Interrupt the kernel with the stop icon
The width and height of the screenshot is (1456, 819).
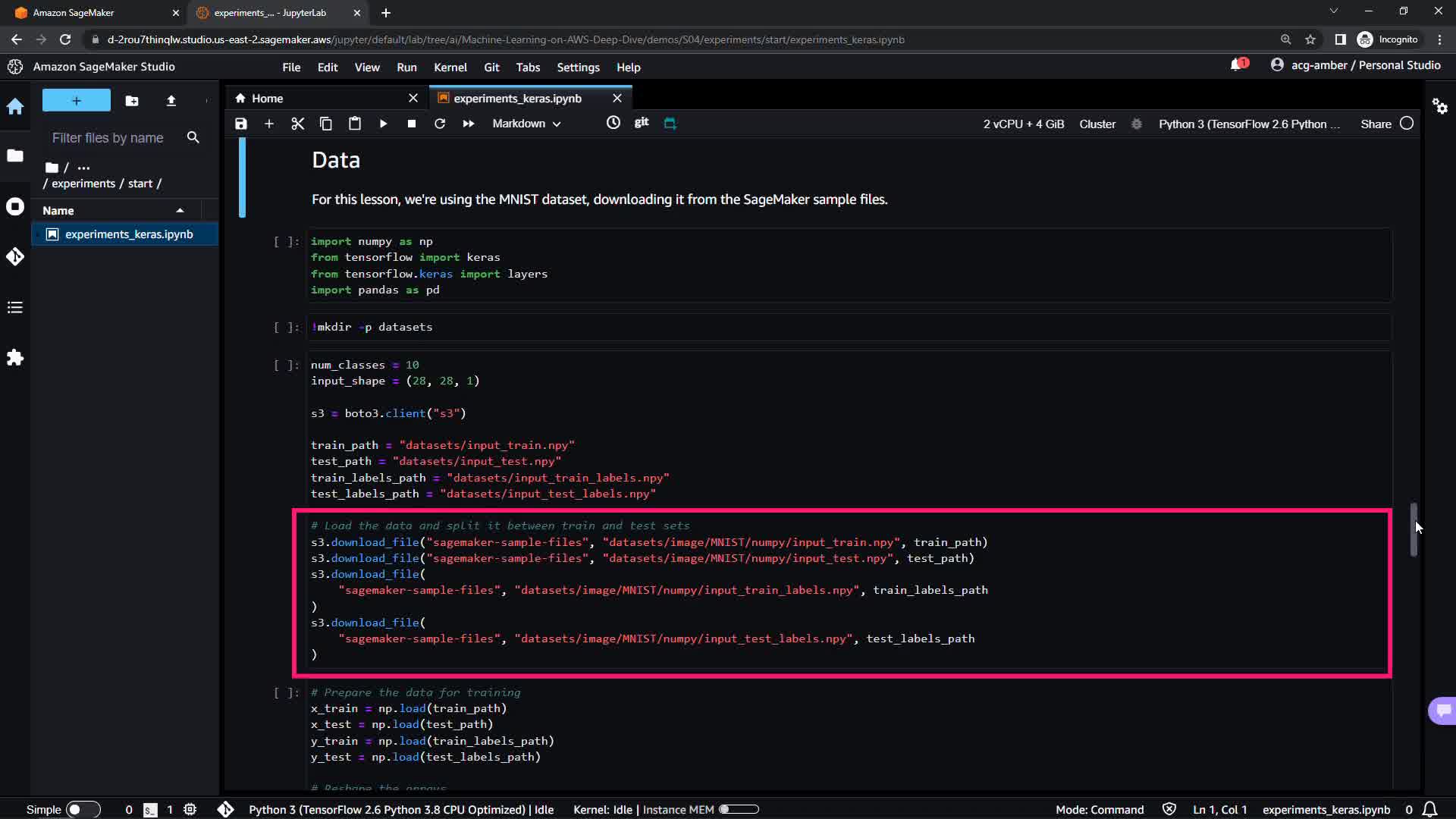[x=412, y=124]
